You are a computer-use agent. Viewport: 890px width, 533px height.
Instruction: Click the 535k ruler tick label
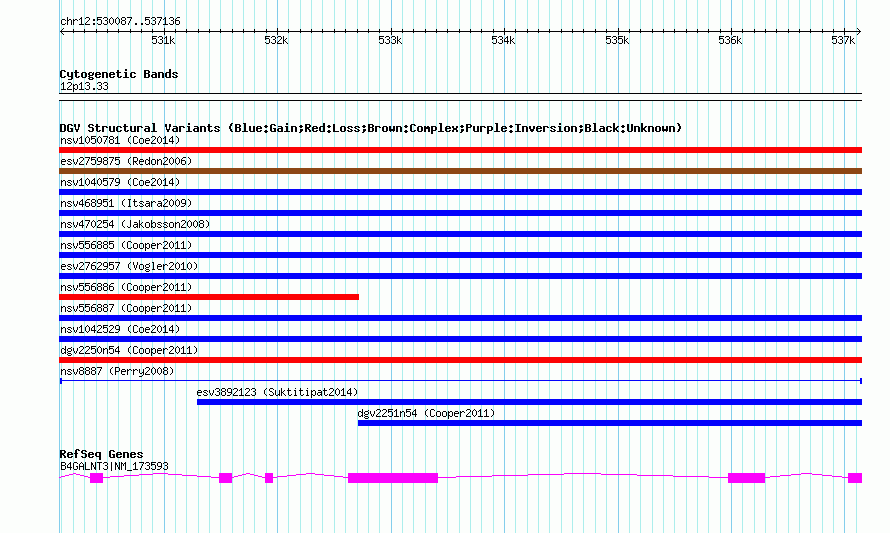tap(617, 40)
